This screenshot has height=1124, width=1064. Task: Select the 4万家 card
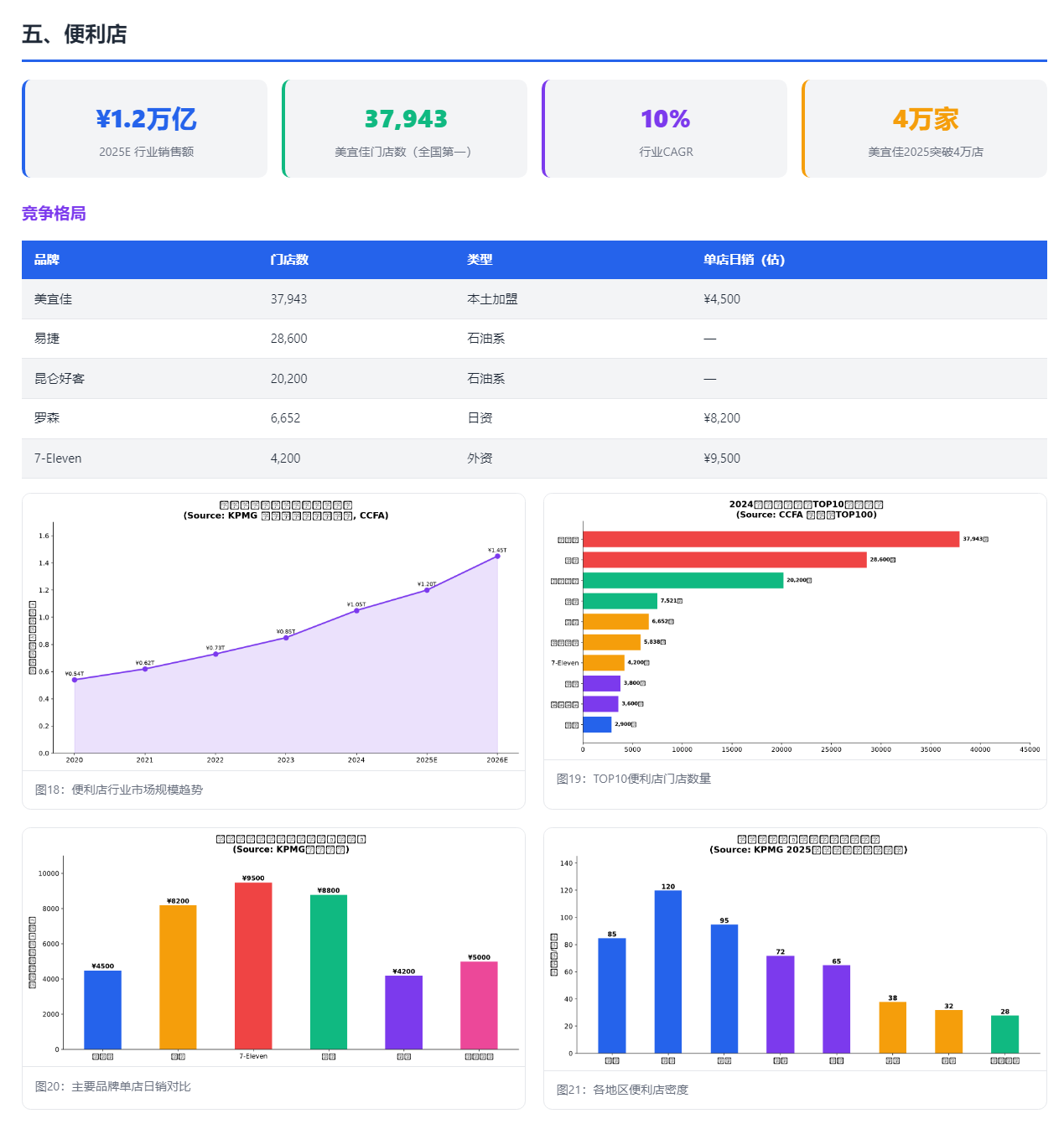[x=925, y=128]
